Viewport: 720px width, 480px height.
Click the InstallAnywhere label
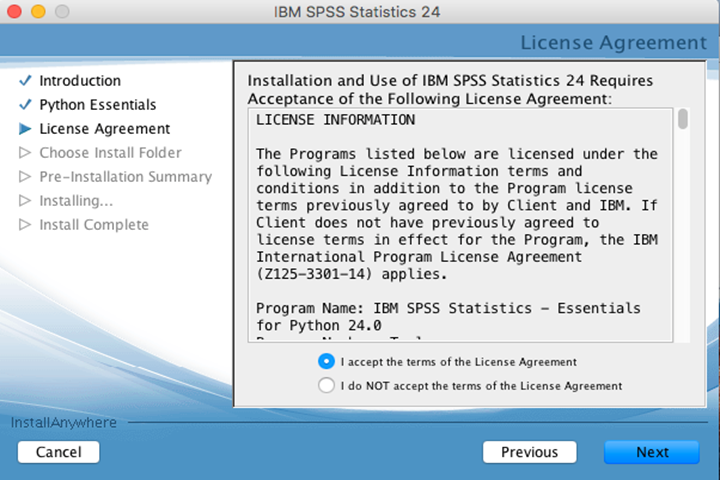pos(63,423)
